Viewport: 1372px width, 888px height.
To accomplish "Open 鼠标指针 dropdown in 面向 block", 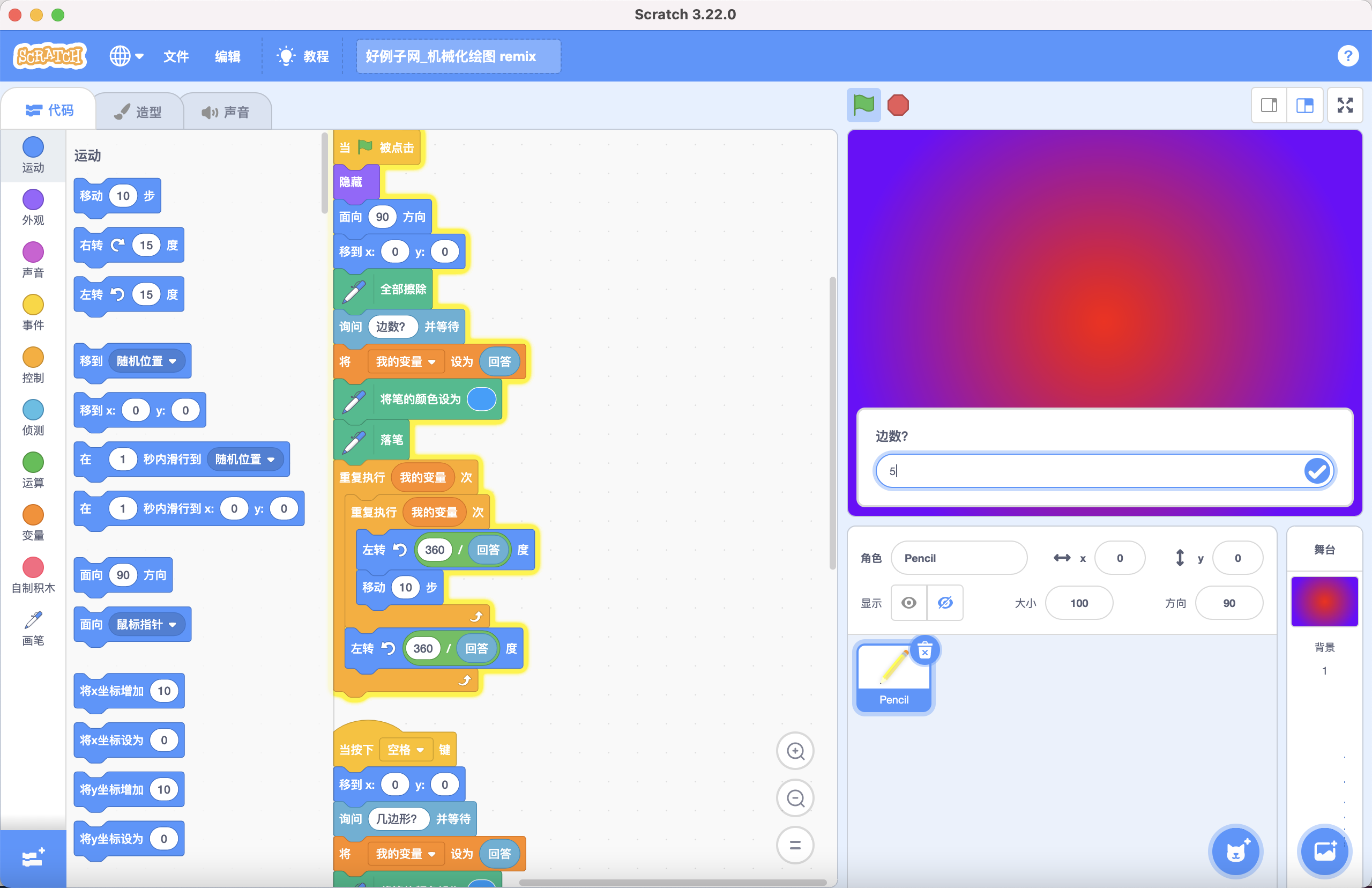I will click(147, 625).
